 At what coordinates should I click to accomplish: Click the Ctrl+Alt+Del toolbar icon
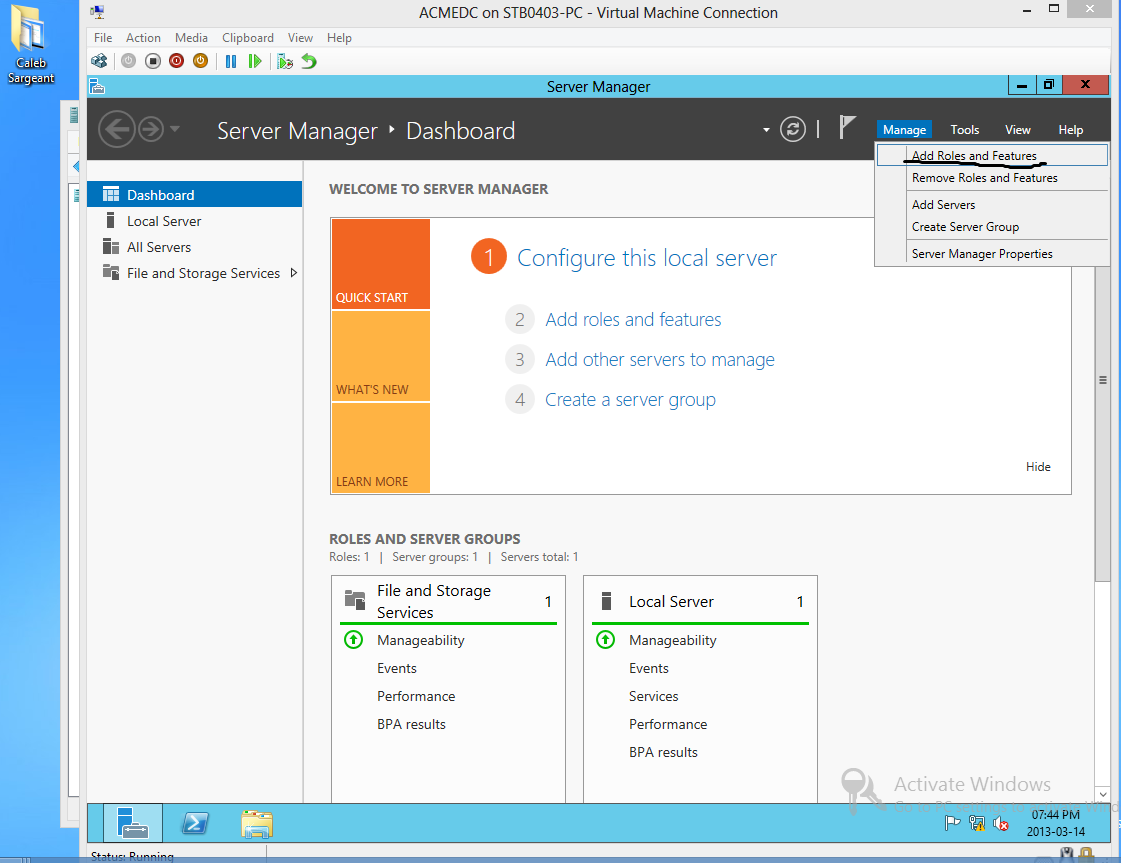(99, 61)
